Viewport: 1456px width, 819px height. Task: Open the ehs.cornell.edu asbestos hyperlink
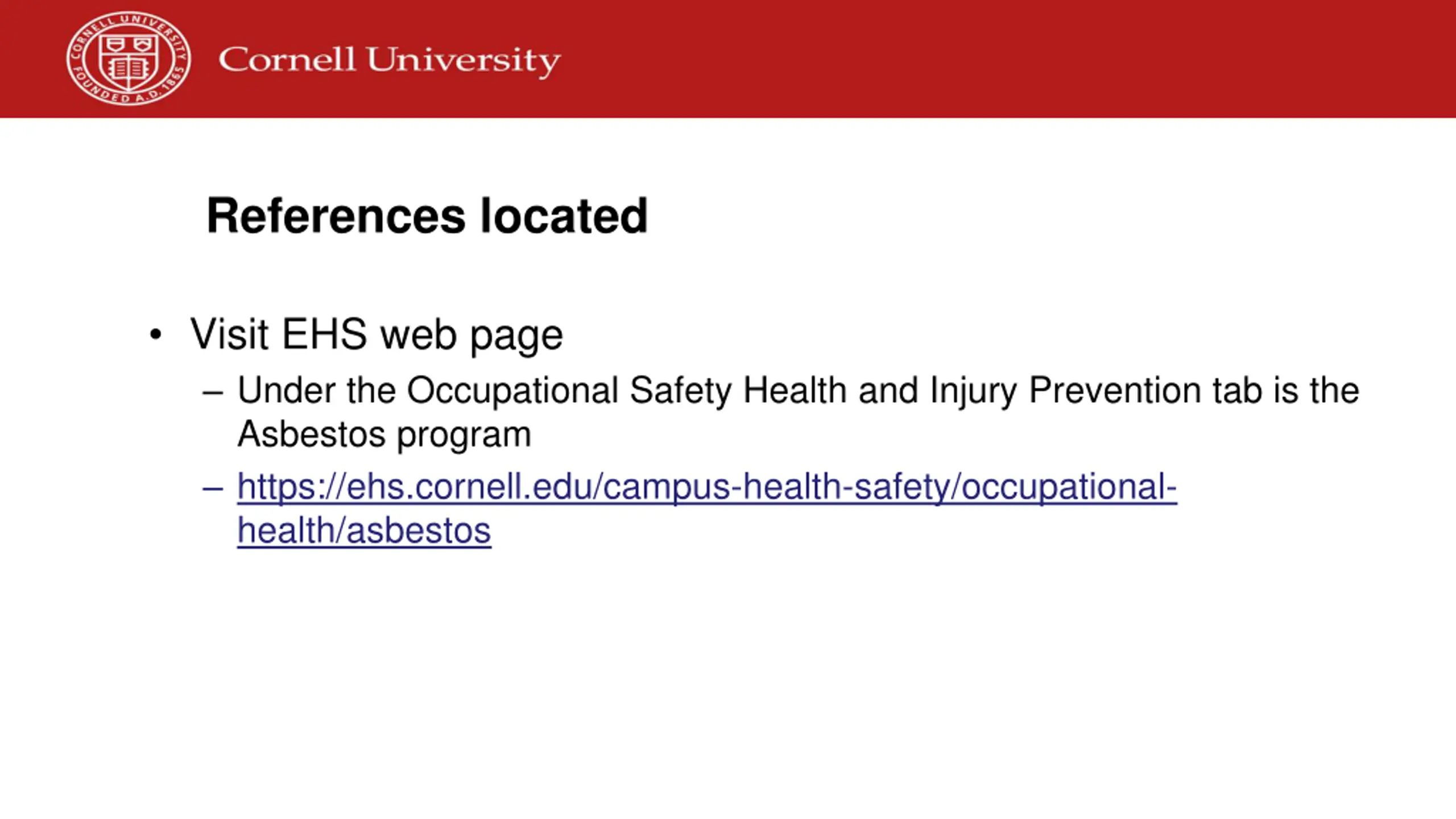(707, 508)
